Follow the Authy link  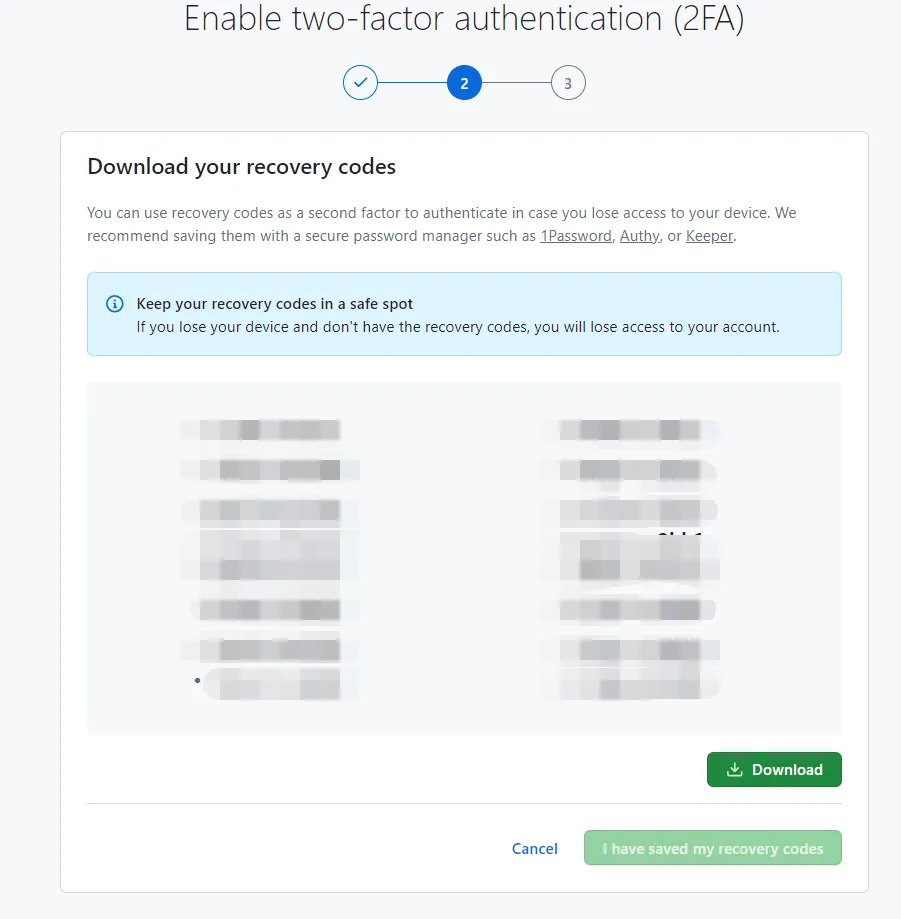[639, 237]
